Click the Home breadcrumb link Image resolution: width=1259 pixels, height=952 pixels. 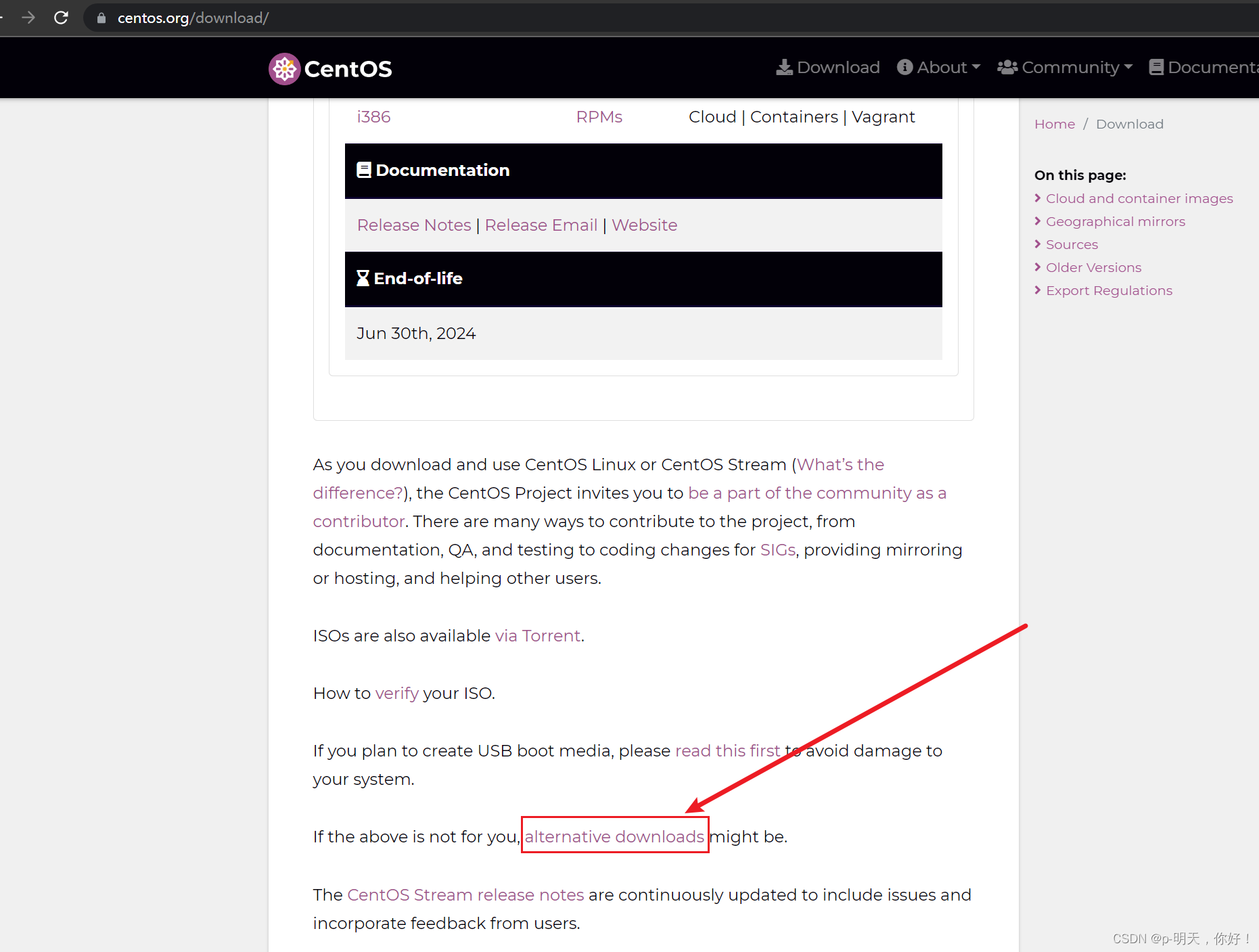tap(1054, 124)
